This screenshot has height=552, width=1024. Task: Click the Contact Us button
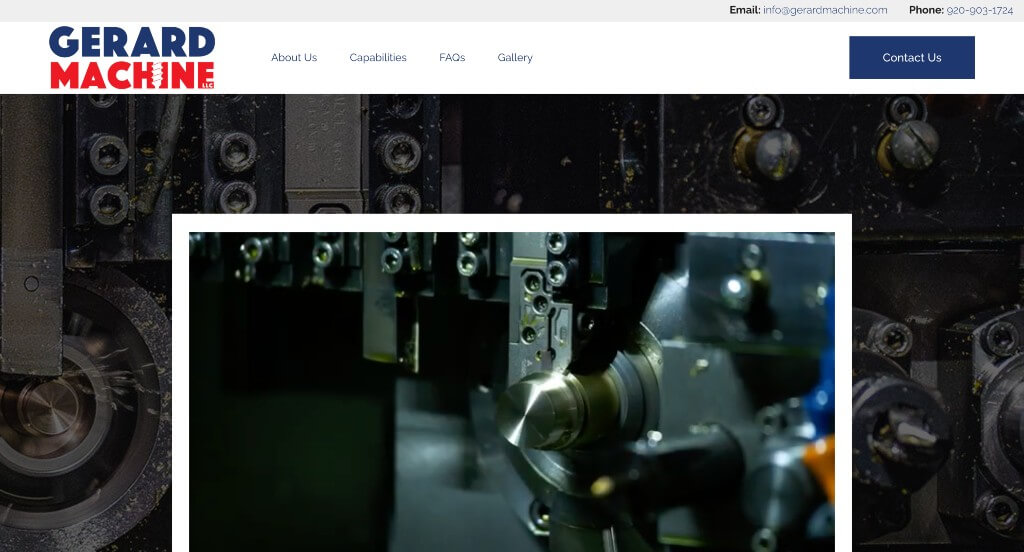pyautogui.click(x=912, y=57)
